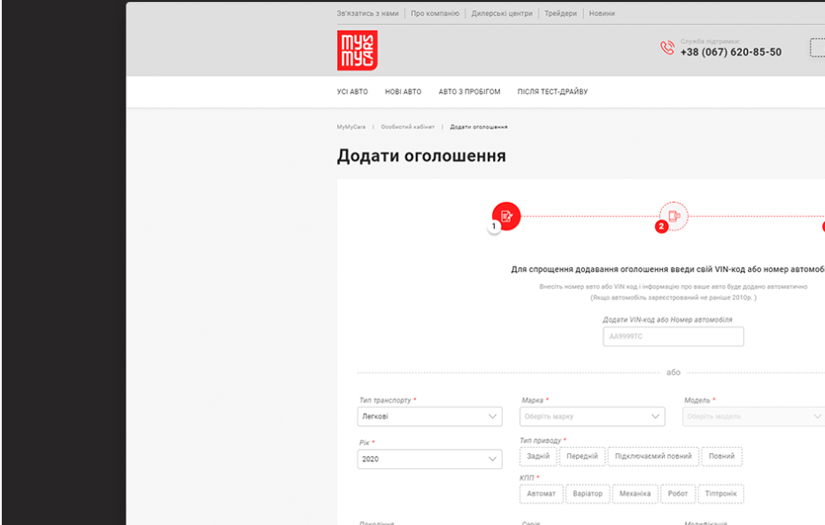Go to УСІ АВТО menu
Viewport: 825px width, 525px height.
[x=353, y=92]
